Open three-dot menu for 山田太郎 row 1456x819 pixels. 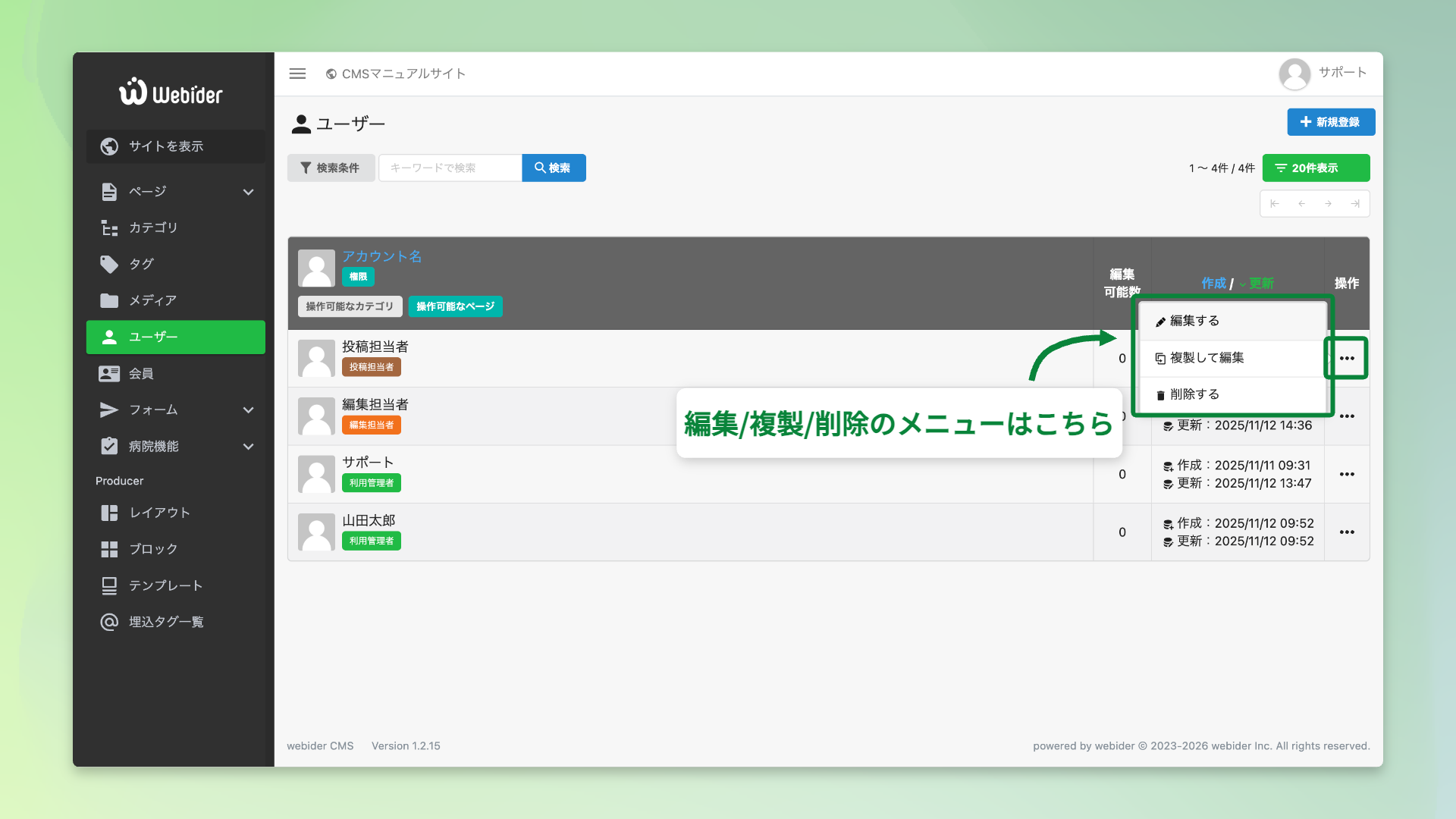pos(1347,532)
